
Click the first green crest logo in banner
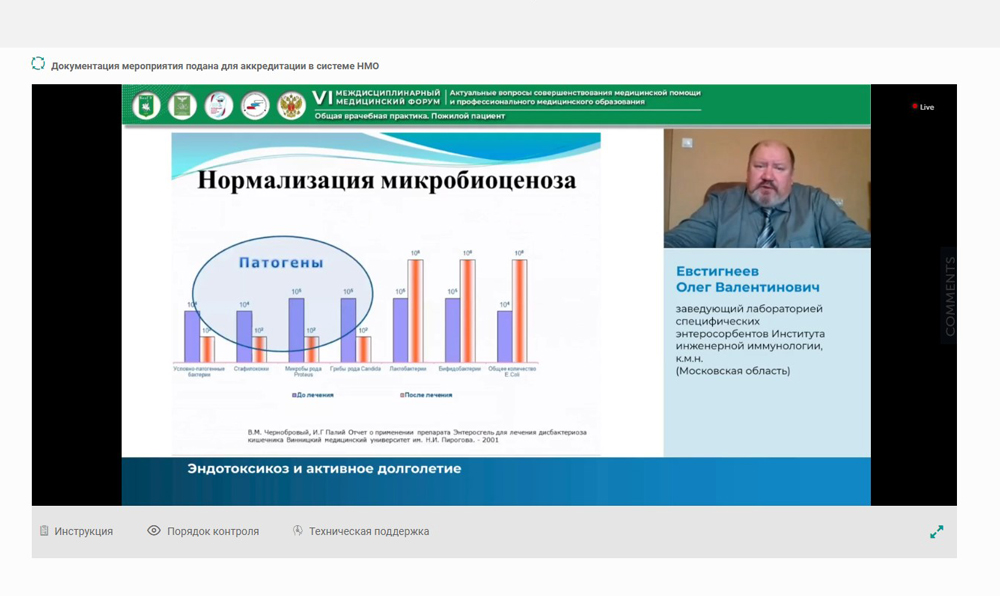click(x=146, y=105)
